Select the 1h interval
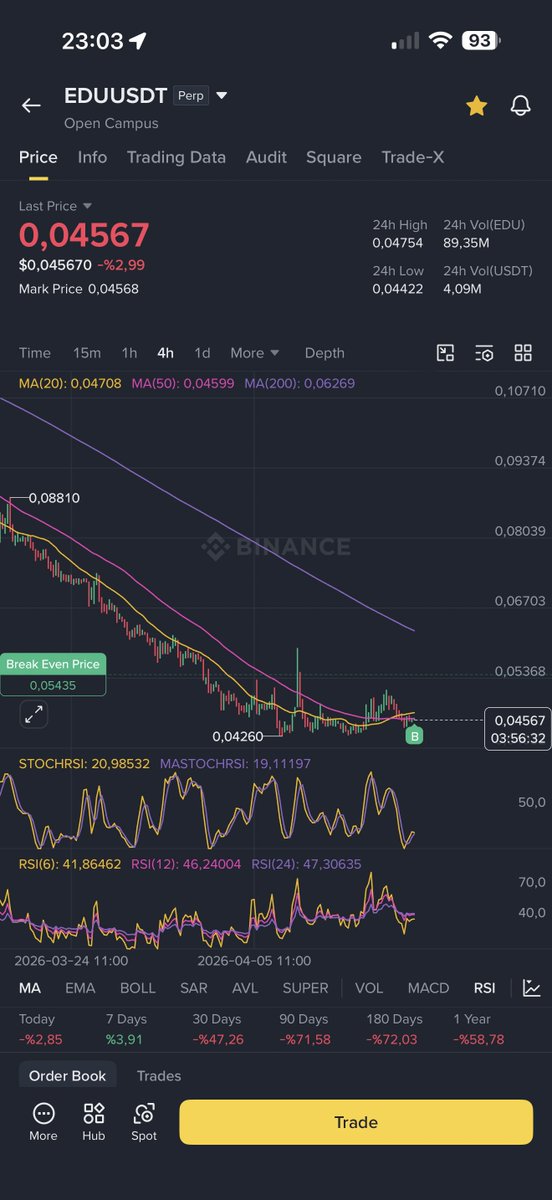The width and height of the screenshot is (552, 1200). click(x=129, y=353)
